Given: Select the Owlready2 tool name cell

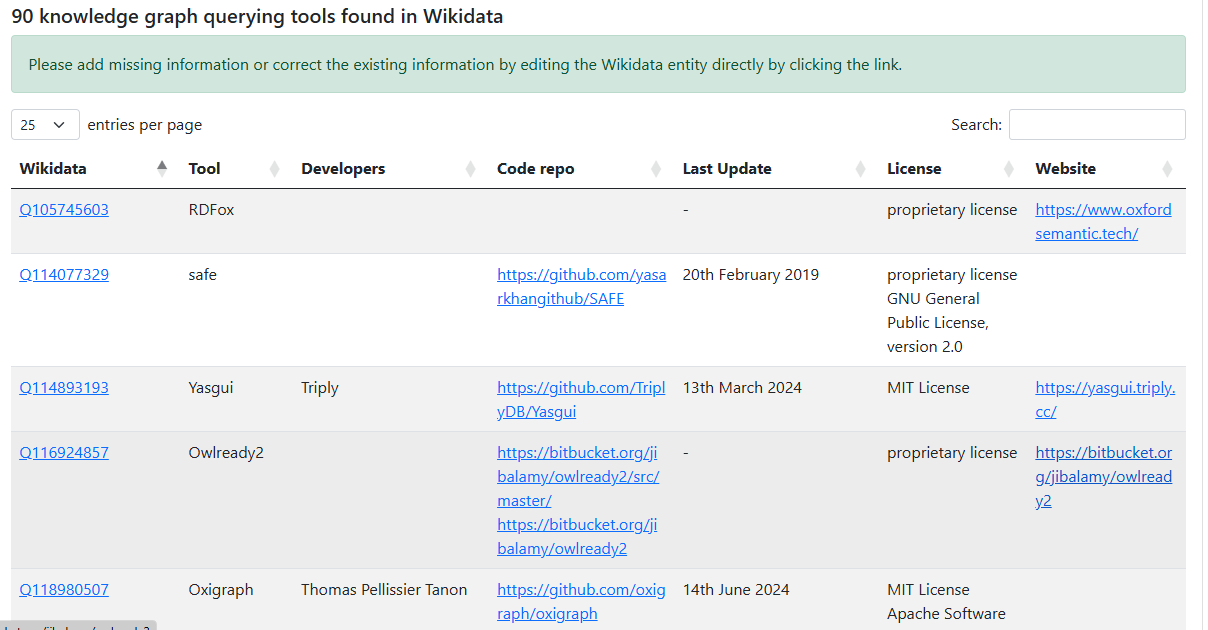Looking at the screenshot, I should (x=226, y=453).
